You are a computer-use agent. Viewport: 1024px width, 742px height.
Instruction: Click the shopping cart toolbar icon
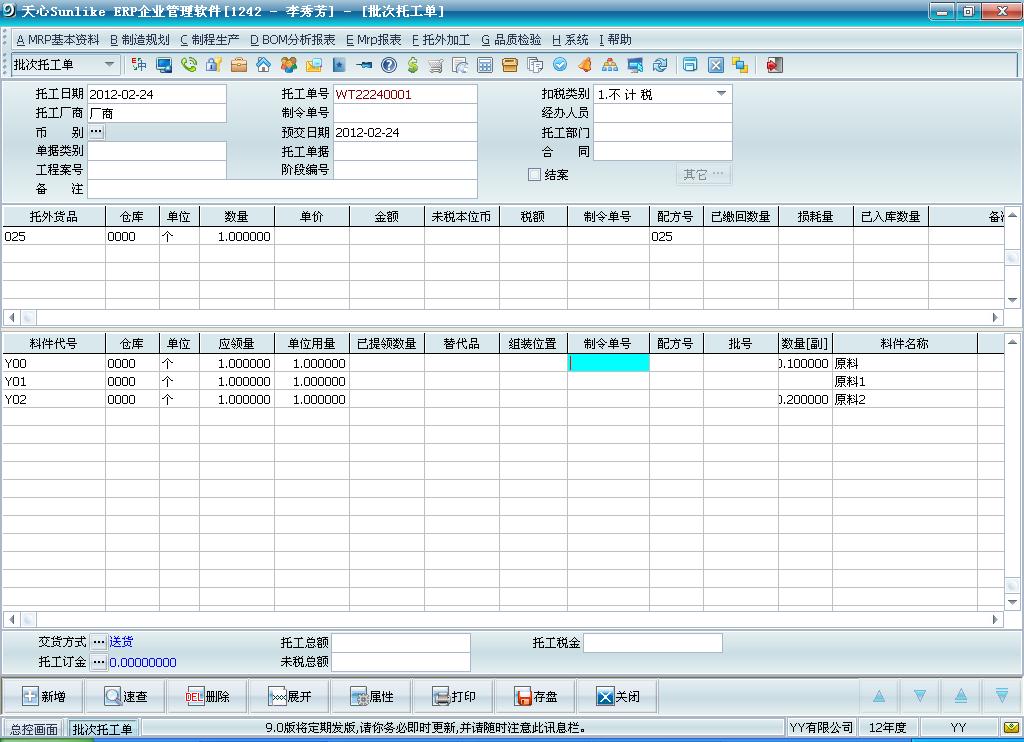[x=436, y=65]
